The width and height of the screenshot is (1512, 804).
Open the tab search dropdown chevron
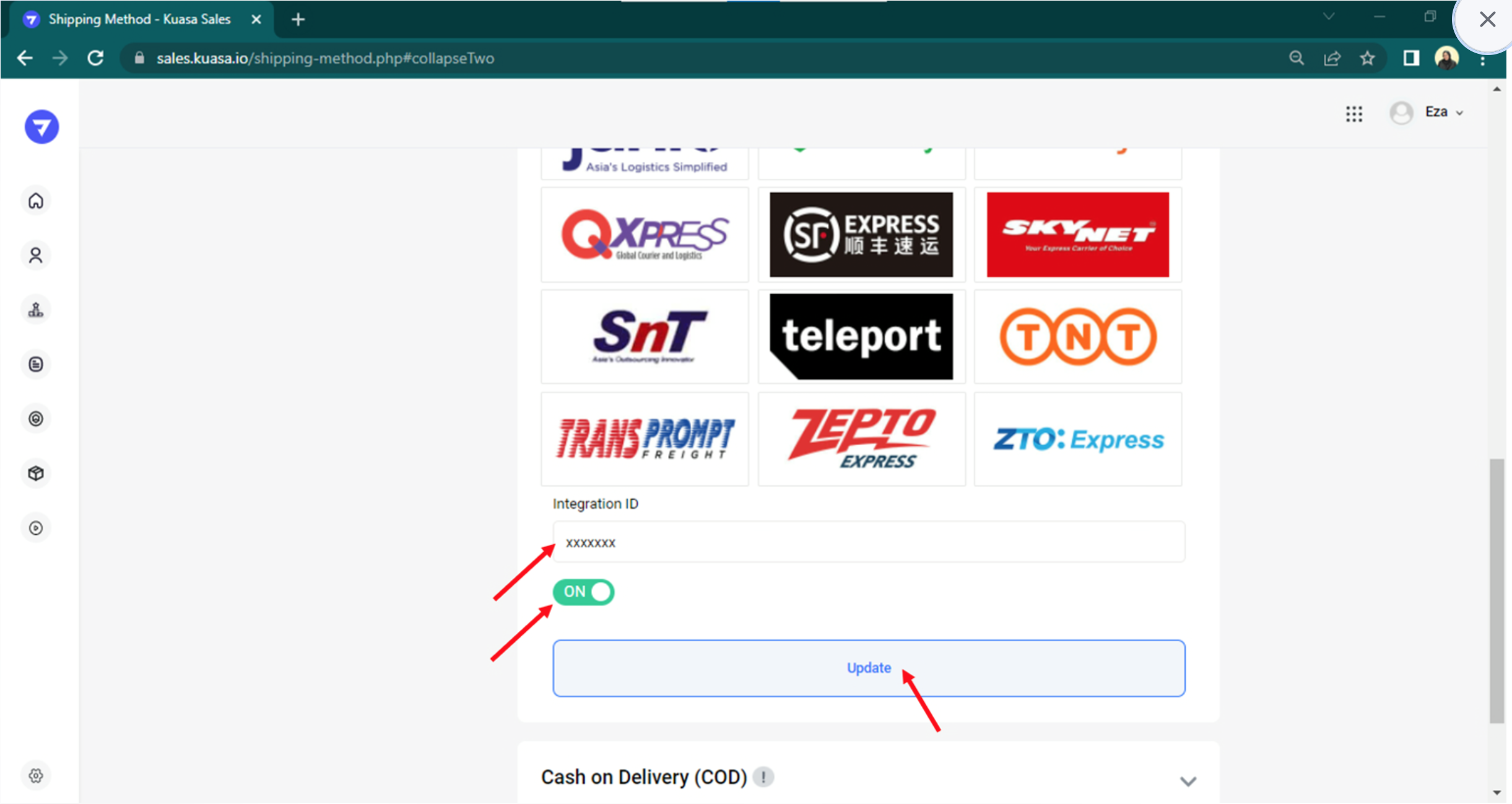1329,17
